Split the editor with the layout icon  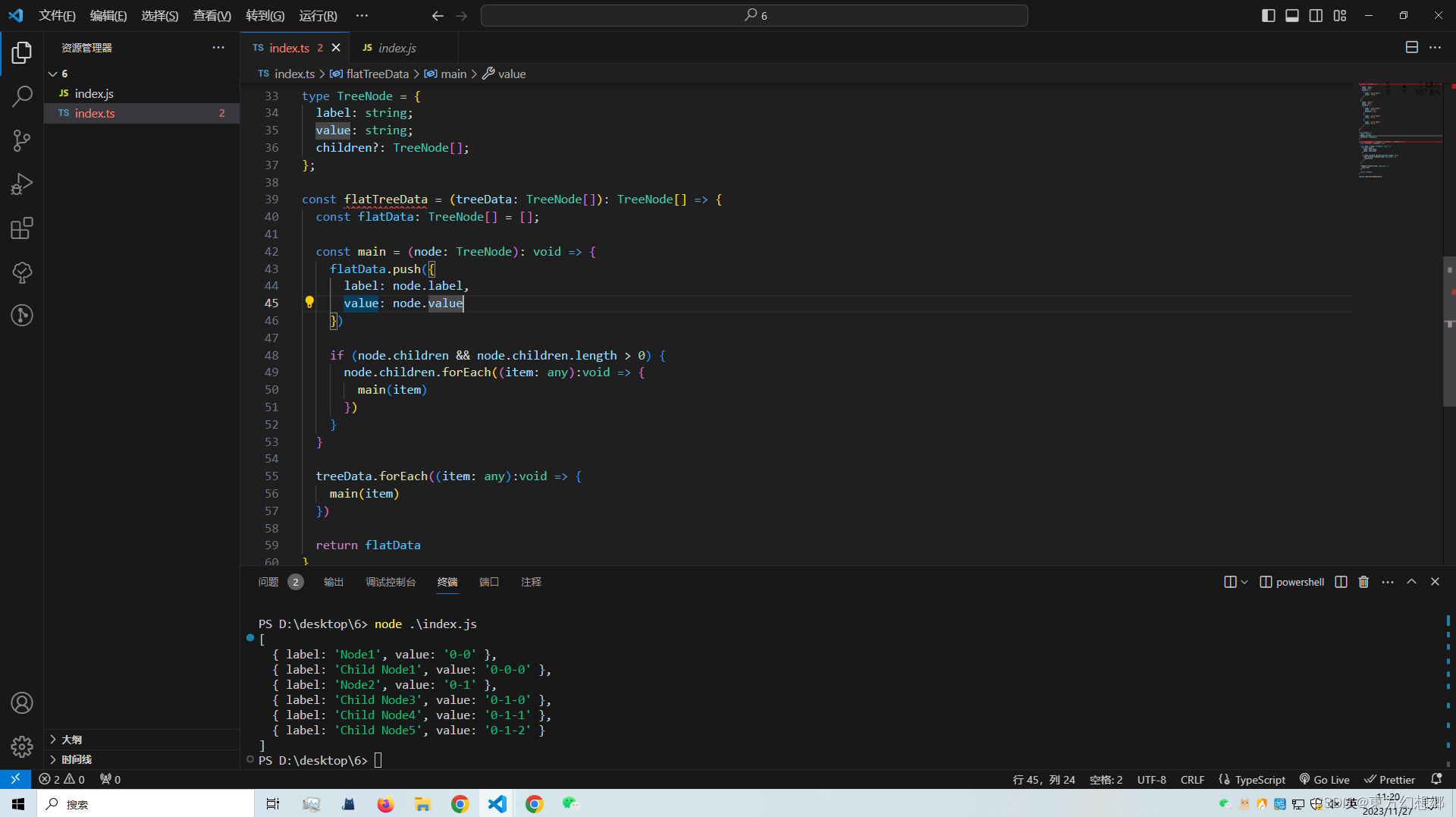click(x=1411, y=47)
